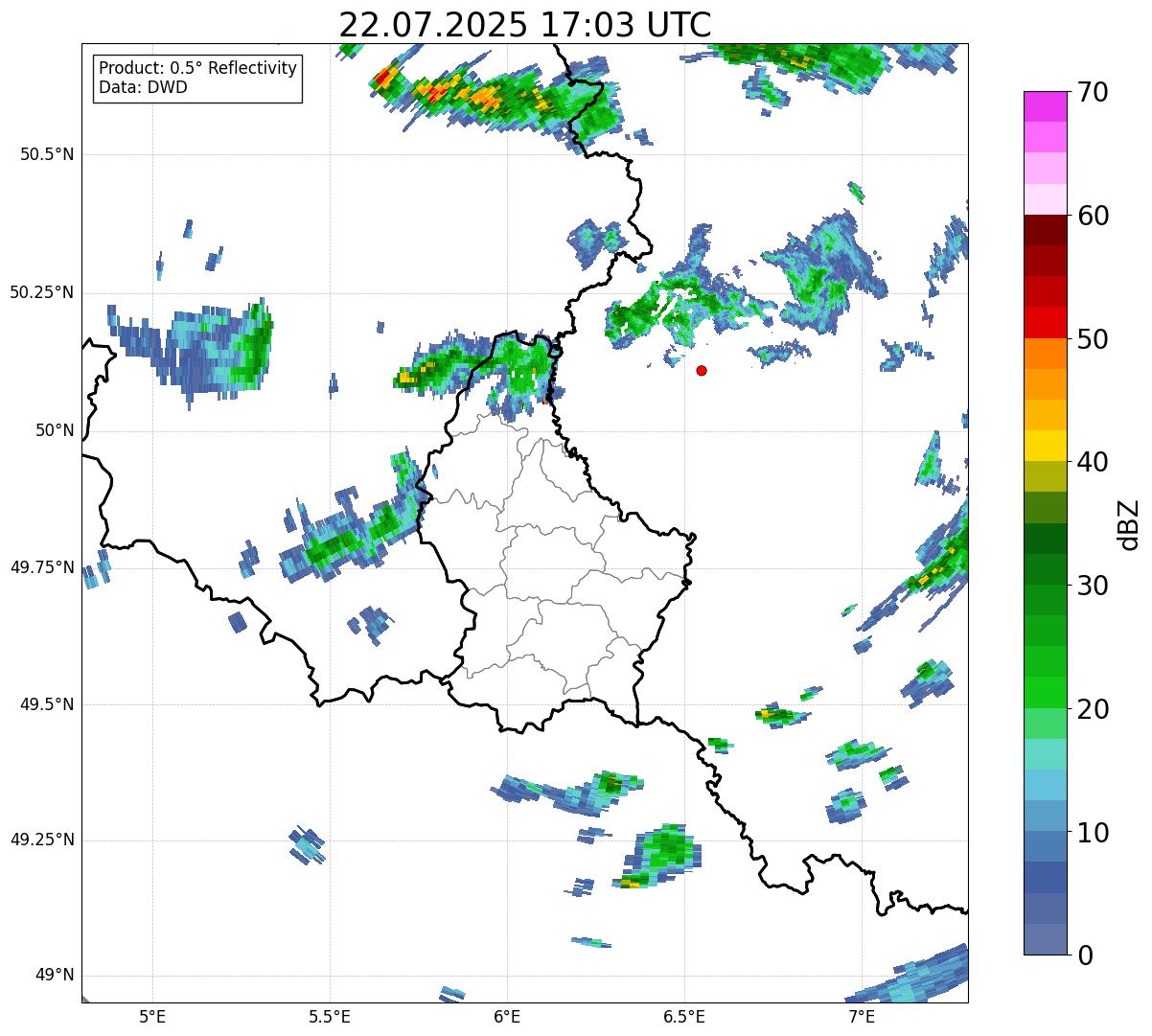This screenshot has width=1152, height=1036.
Task: Click the colorbar 30 tick label
Action: (x=1093, y=586)
